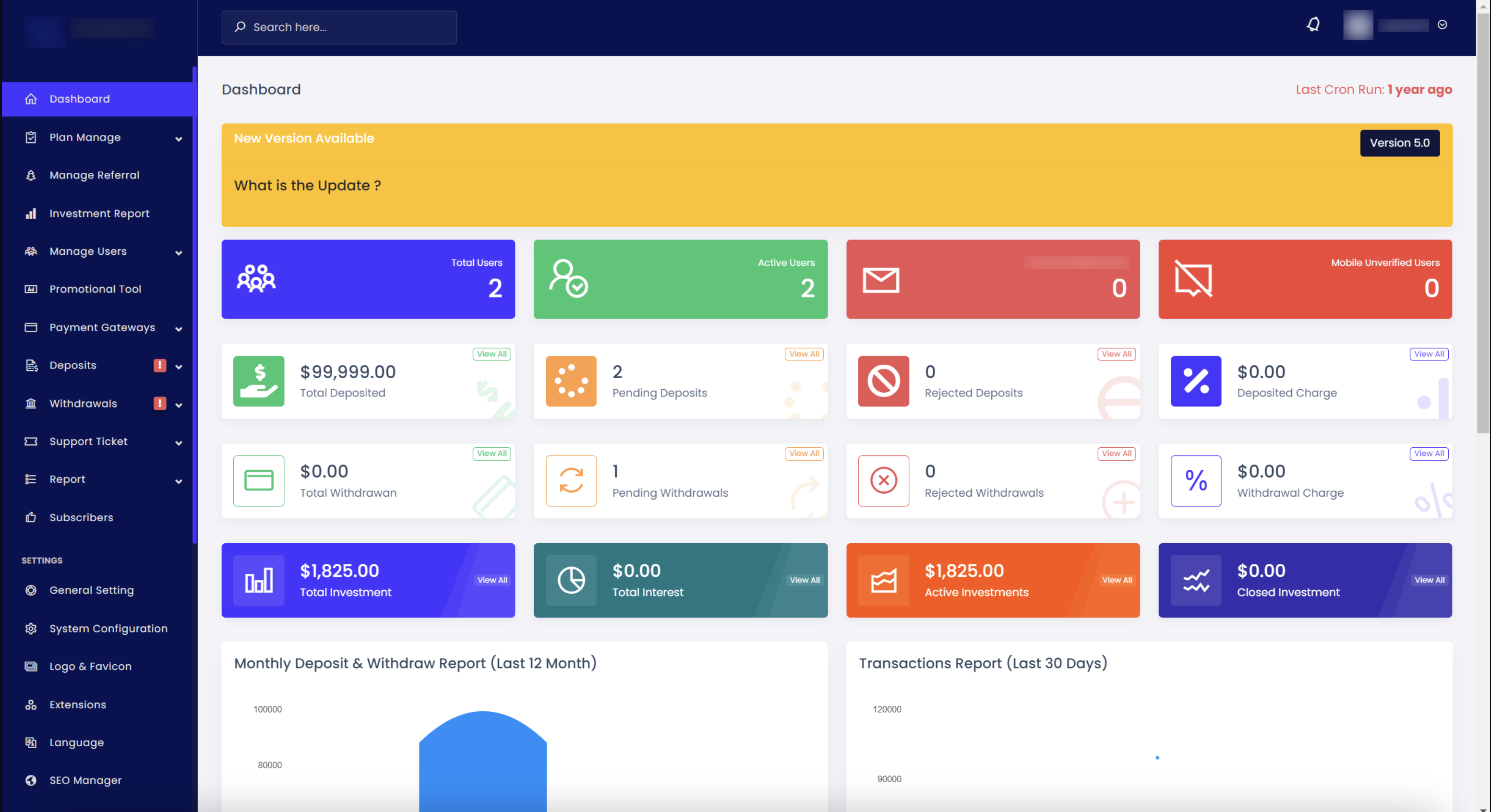
Task: Expand the Plan Manage submenu
Action: point(178,138)
